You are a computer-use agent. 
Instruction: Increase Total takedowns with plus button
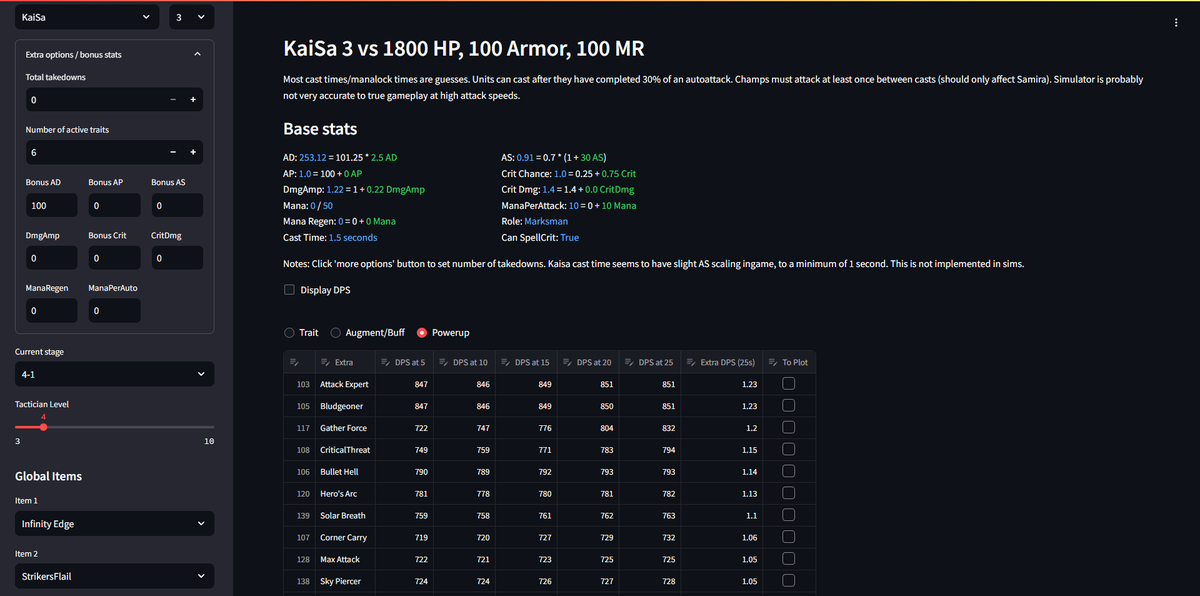click(x=193, y=99)
